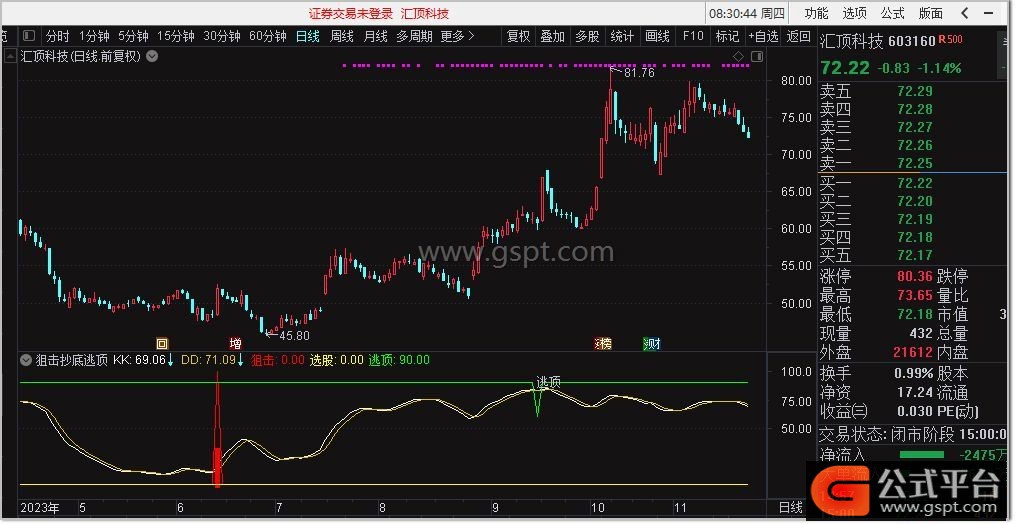
Task: Click the 汇顶科技 title link
Action: coord(425,14)
